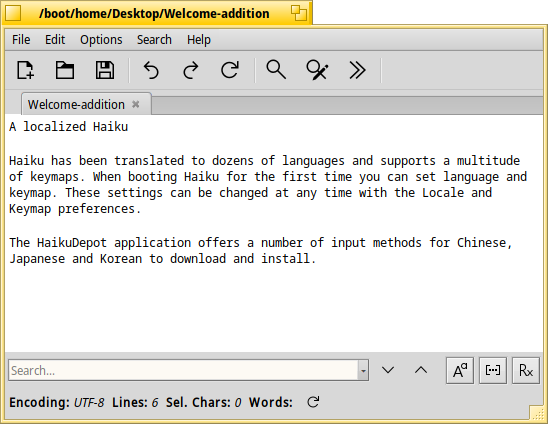The image size is (548, 424).
Task: Toggle whole-word match search button
Action: [x=493, y=371]
